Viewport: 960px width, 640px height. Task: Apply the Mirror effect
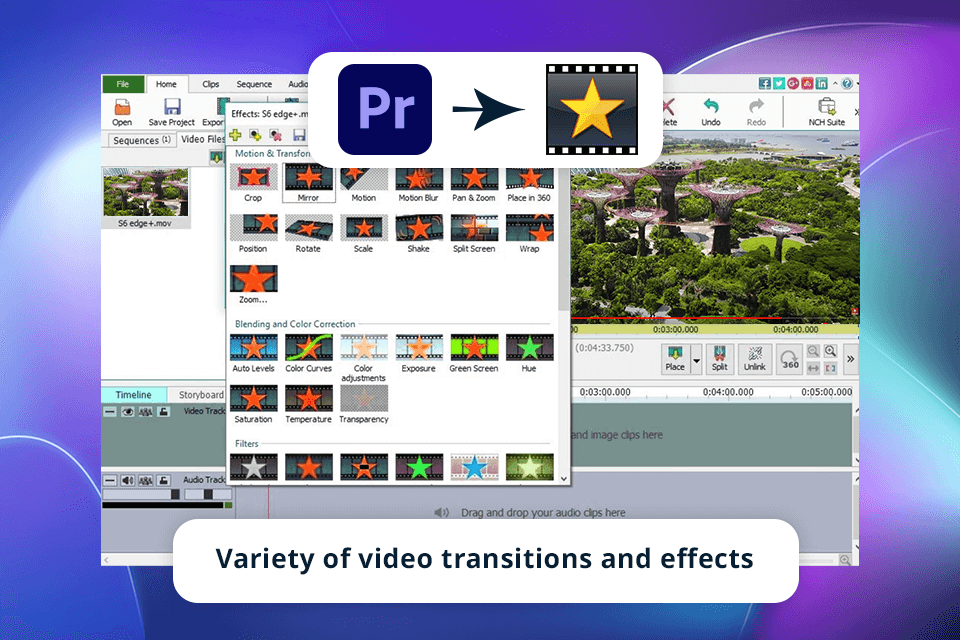[x=309, y=183]
